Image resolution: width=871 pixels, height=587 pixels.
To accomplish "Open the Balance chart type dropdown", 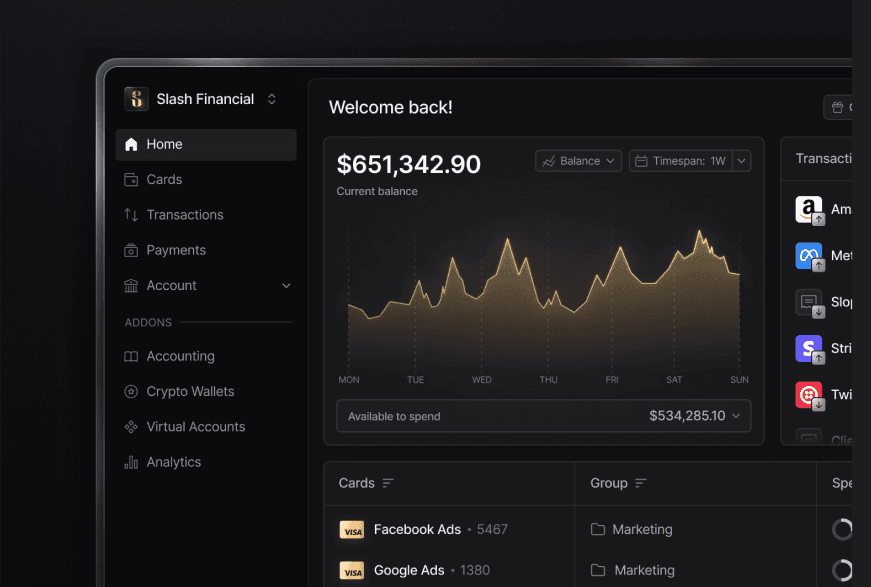I will click(x=578, y=161).
